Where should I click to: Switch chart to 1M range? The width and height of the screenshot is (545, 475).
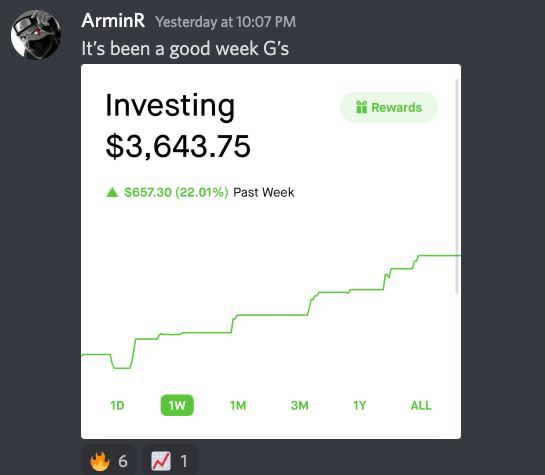click(238, 405)
